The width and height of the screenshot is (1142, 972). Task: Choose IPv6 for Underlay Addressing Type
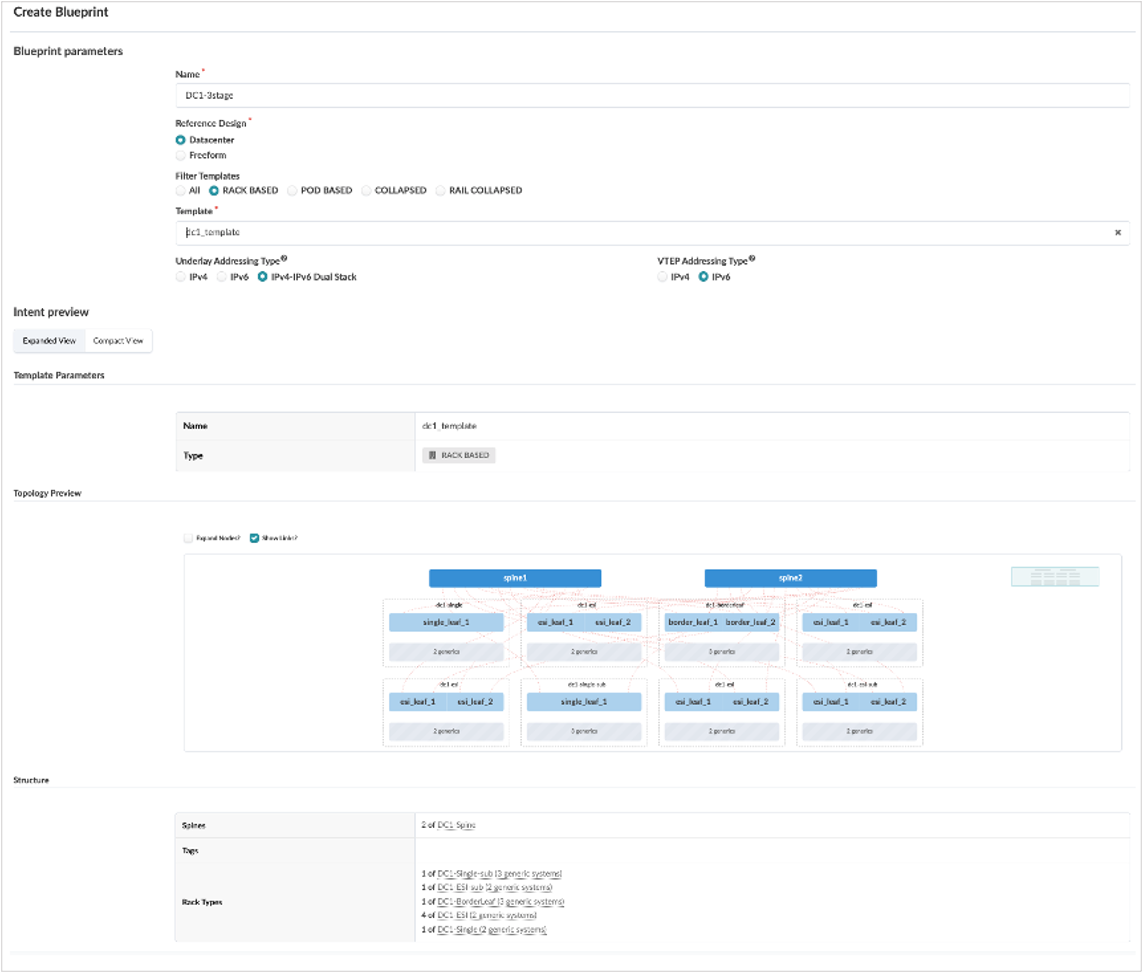221,277
